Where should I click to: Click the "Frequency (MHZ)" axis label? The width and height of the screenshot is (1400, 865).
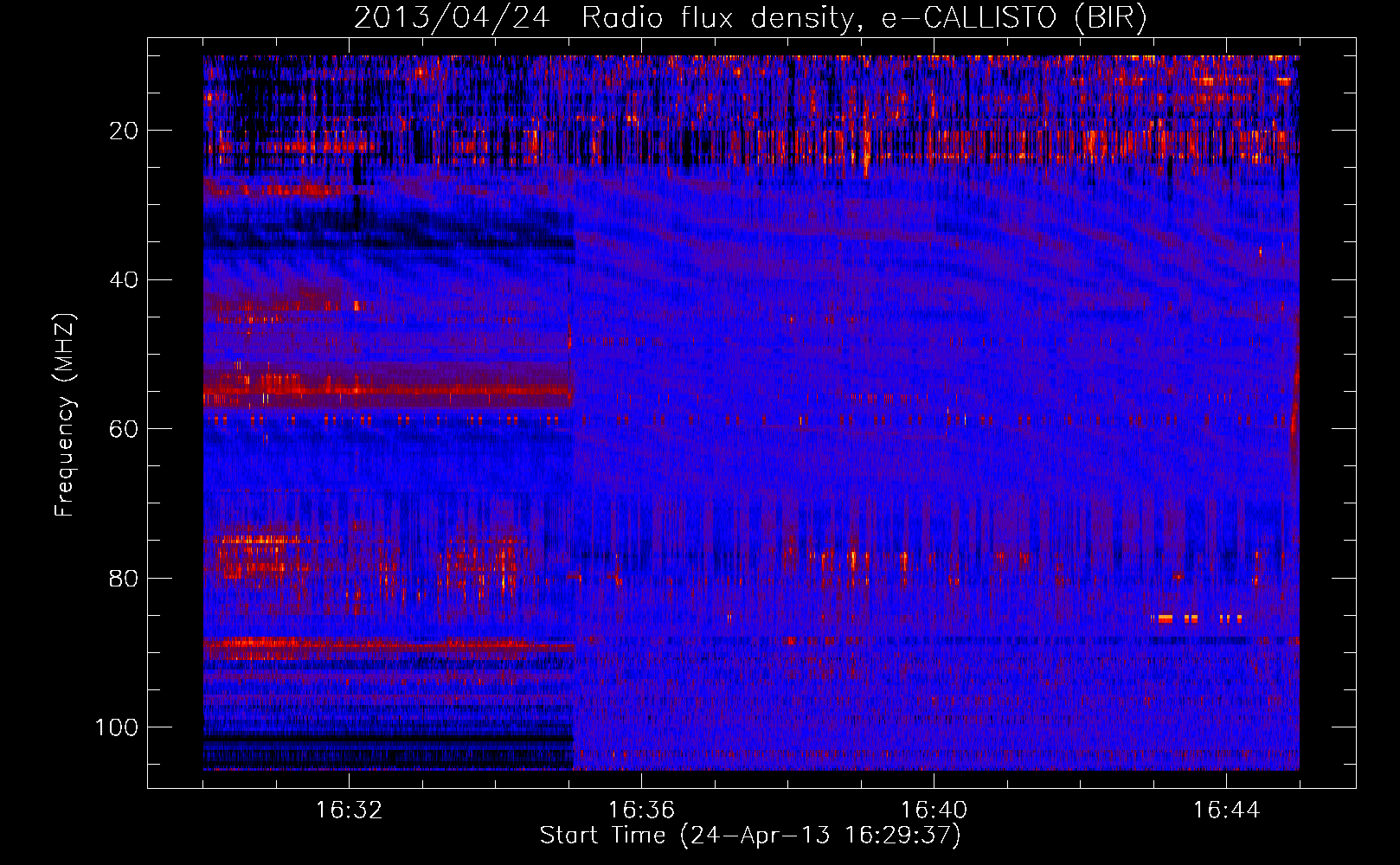pos(65,415)
